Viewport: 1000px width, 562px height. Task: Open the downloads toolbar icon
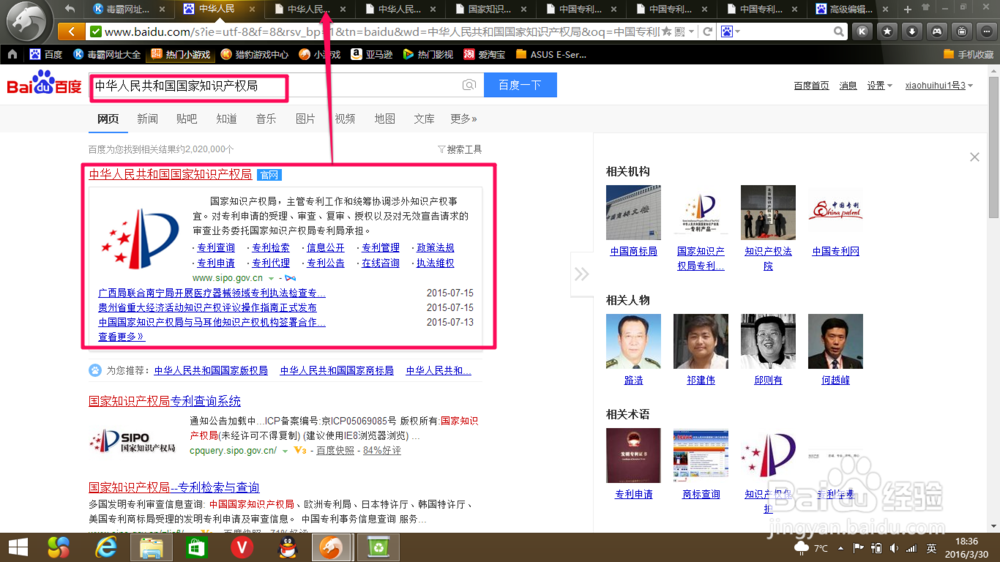point(912,31)
